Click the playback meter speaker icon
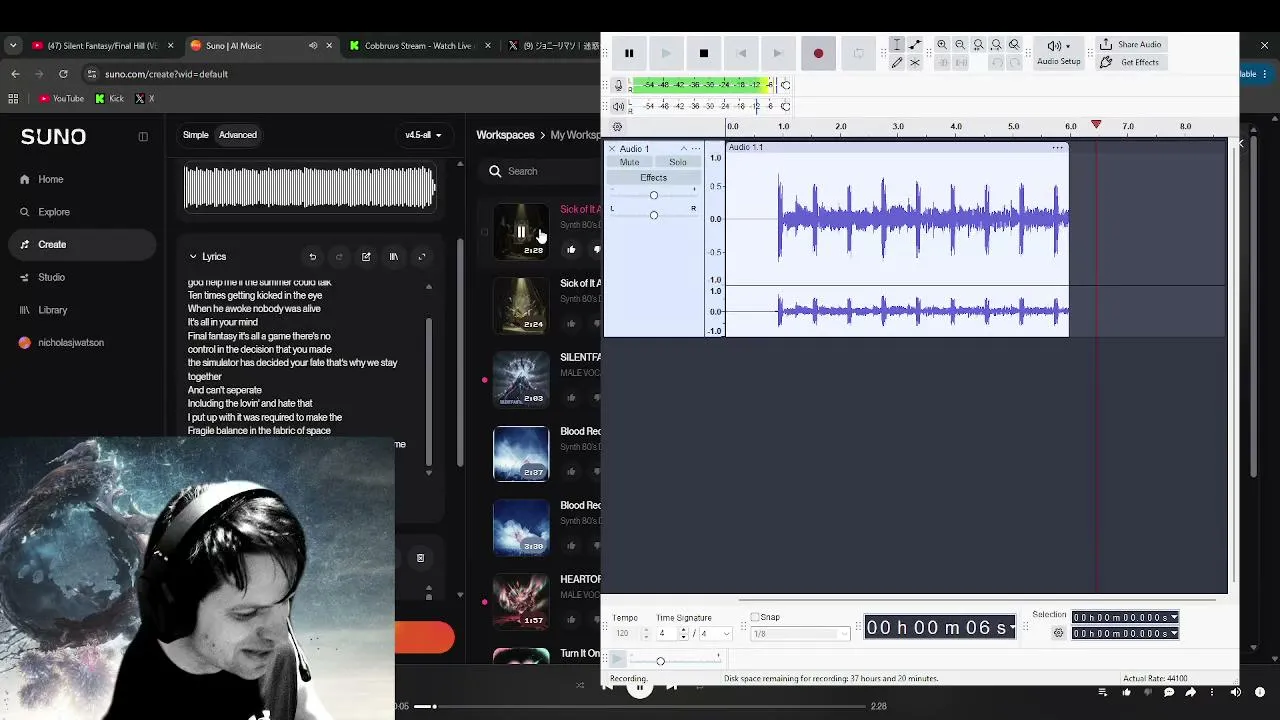This screenshot has height=720, width=1280. click(x=619, y=106)
